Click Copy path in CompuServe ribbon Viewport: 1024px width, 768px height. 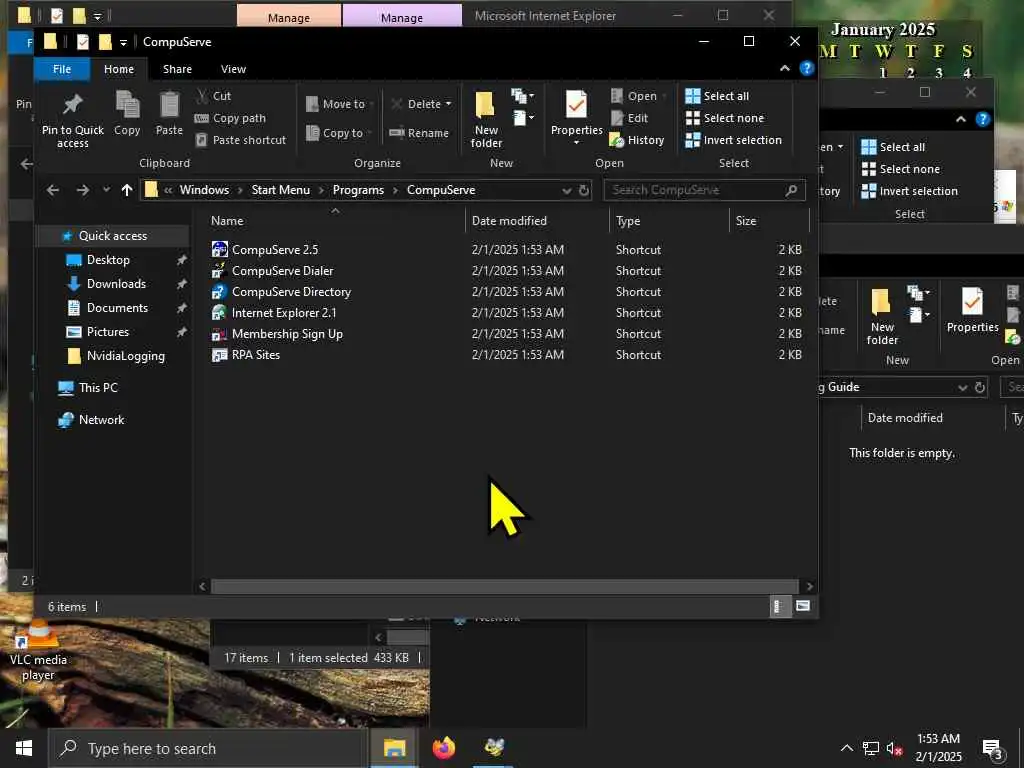click(231, 118)
